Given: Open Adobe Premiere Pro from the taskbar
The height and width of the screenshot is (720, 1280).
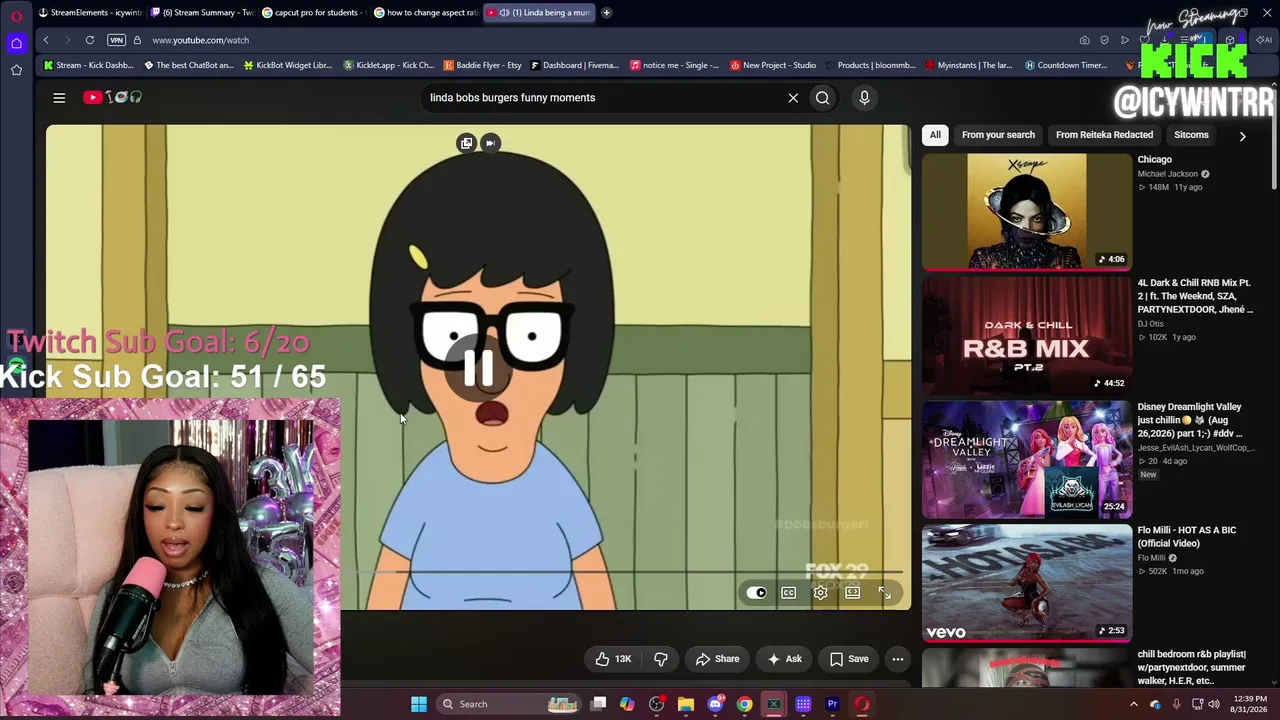Looking at the screenshot, I should coord(832,704).
